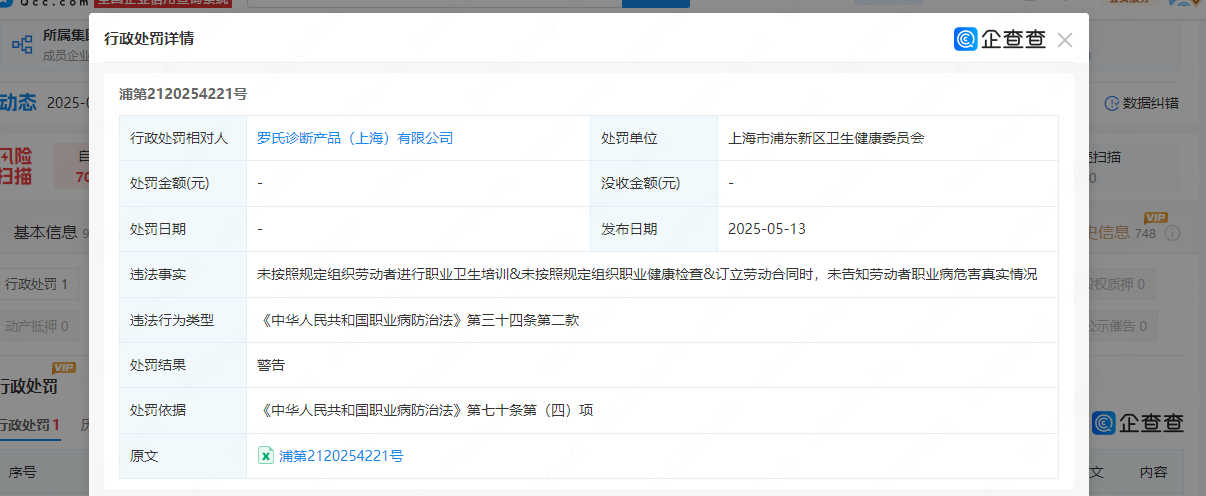The height and width of the screenshot is (496, 1206).
Task: Click the 内容 column header in background
Action: click(x=1153, y=472)
